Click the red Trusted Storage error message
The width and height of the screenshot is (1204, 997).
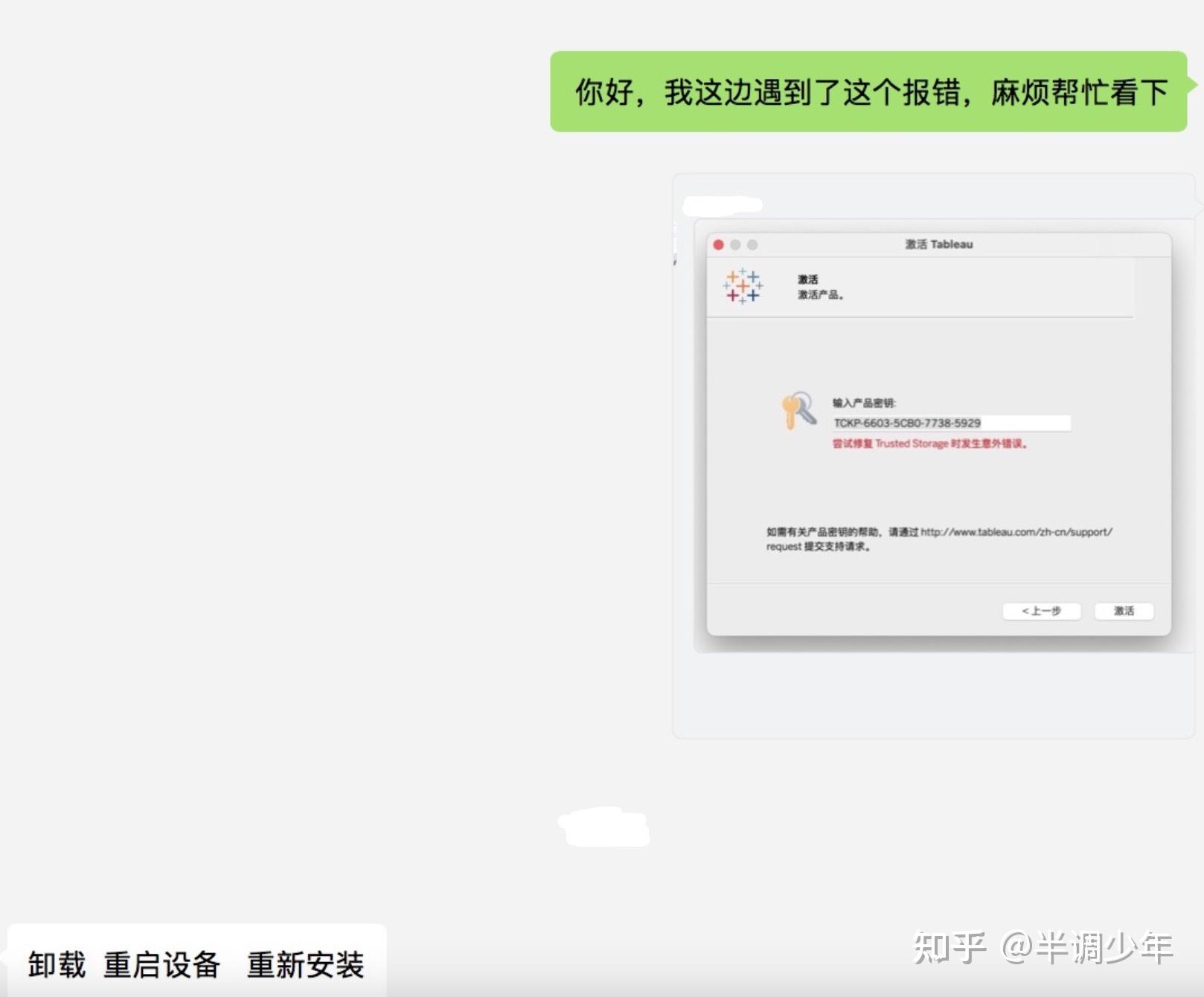coord(929,445)
